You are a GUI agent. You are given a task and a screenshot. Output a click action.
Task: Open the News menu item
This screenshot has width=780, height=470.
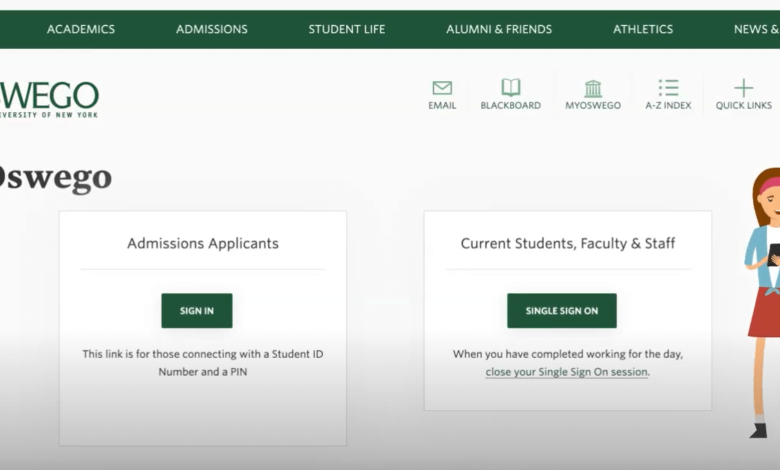click(x=757, y=29)
